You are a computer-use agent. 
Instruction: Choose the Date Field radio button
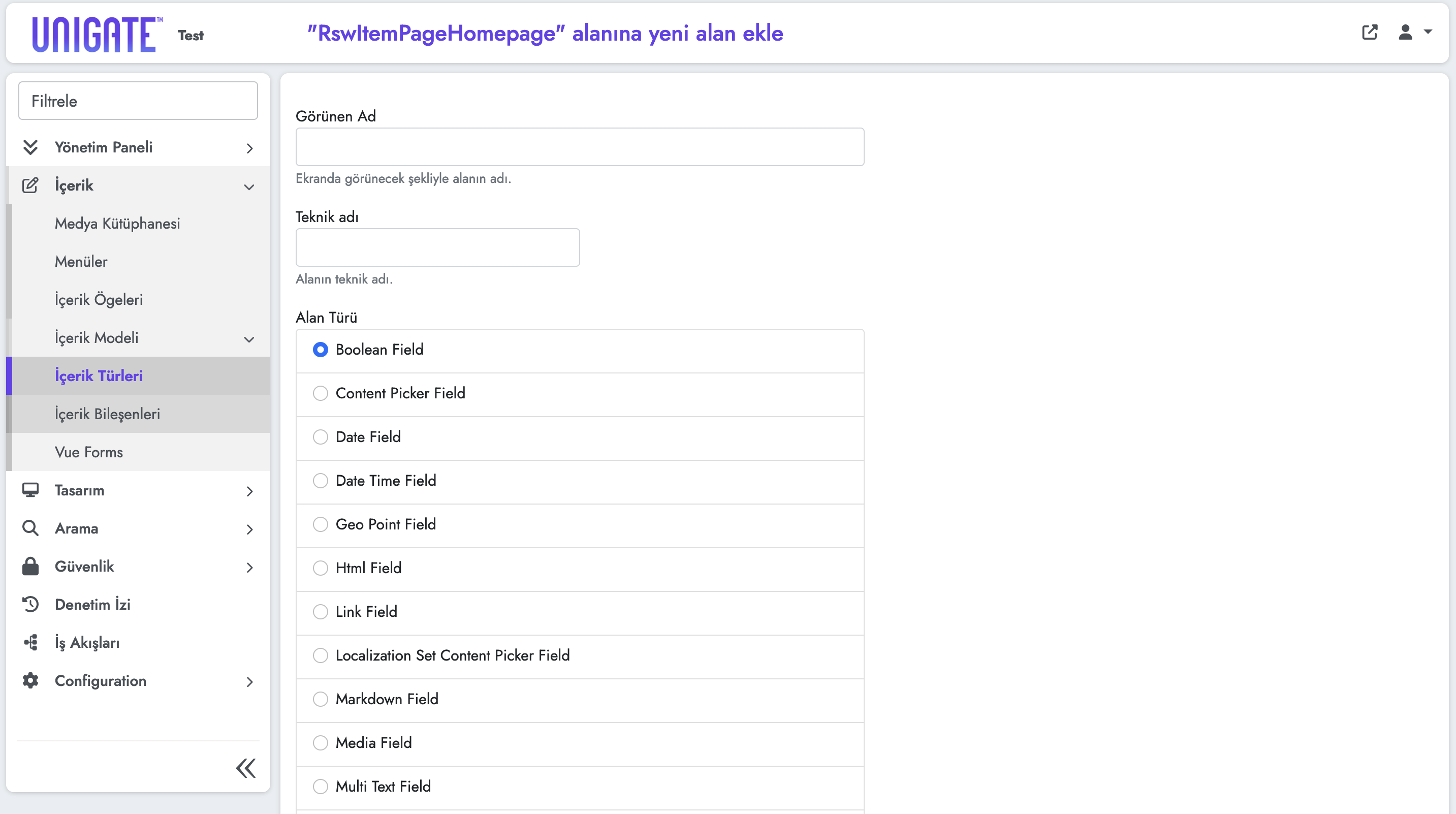tap(321, 437)
